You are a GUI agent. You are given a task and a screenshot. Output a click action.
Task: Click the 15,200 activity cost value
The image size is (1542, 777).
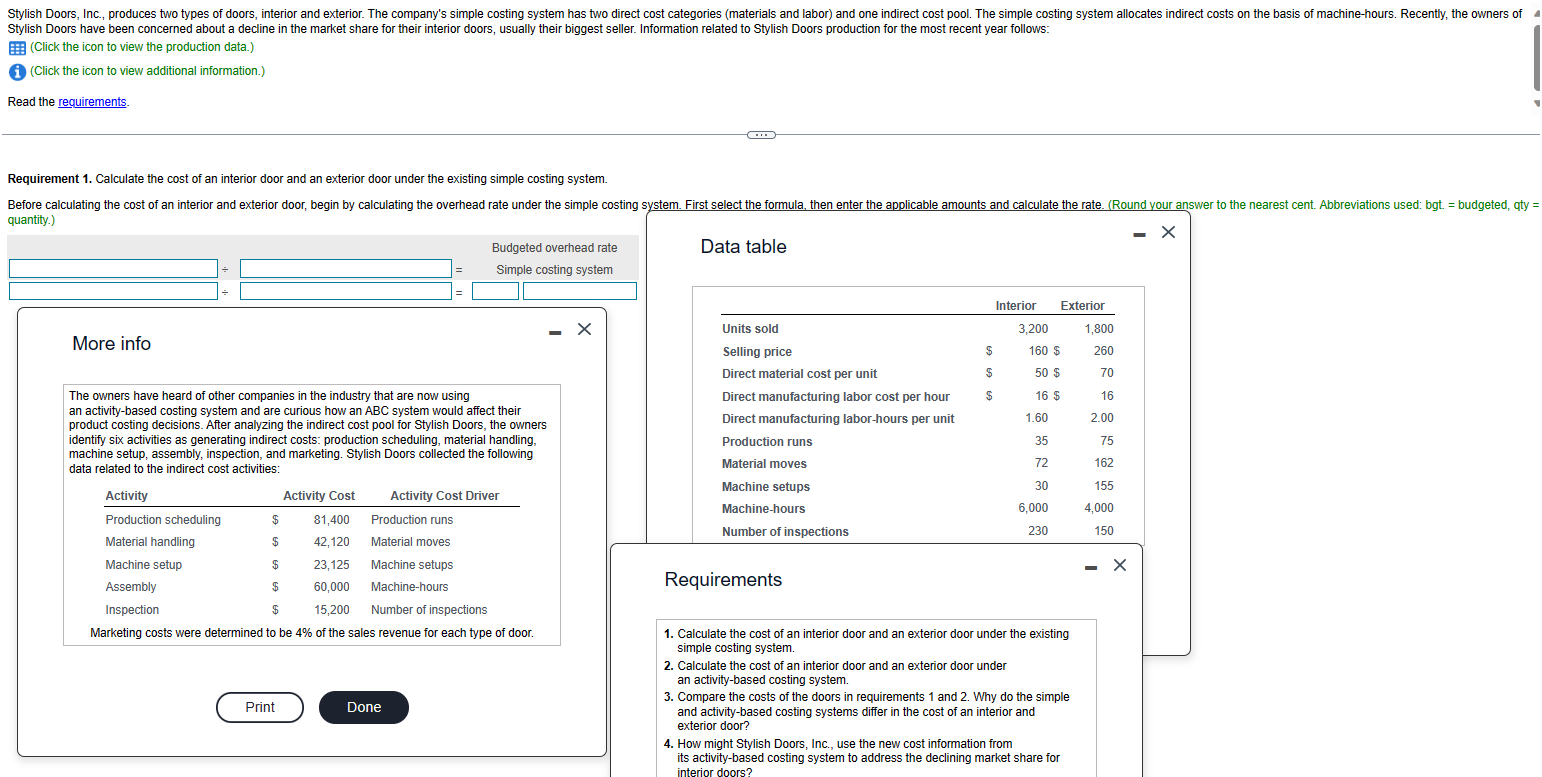(x=332, y=610)
